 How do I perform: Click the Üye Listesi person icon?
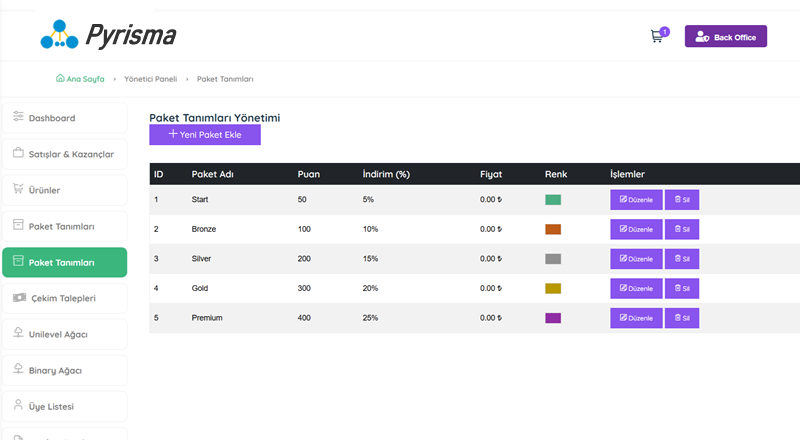[18, 406]
